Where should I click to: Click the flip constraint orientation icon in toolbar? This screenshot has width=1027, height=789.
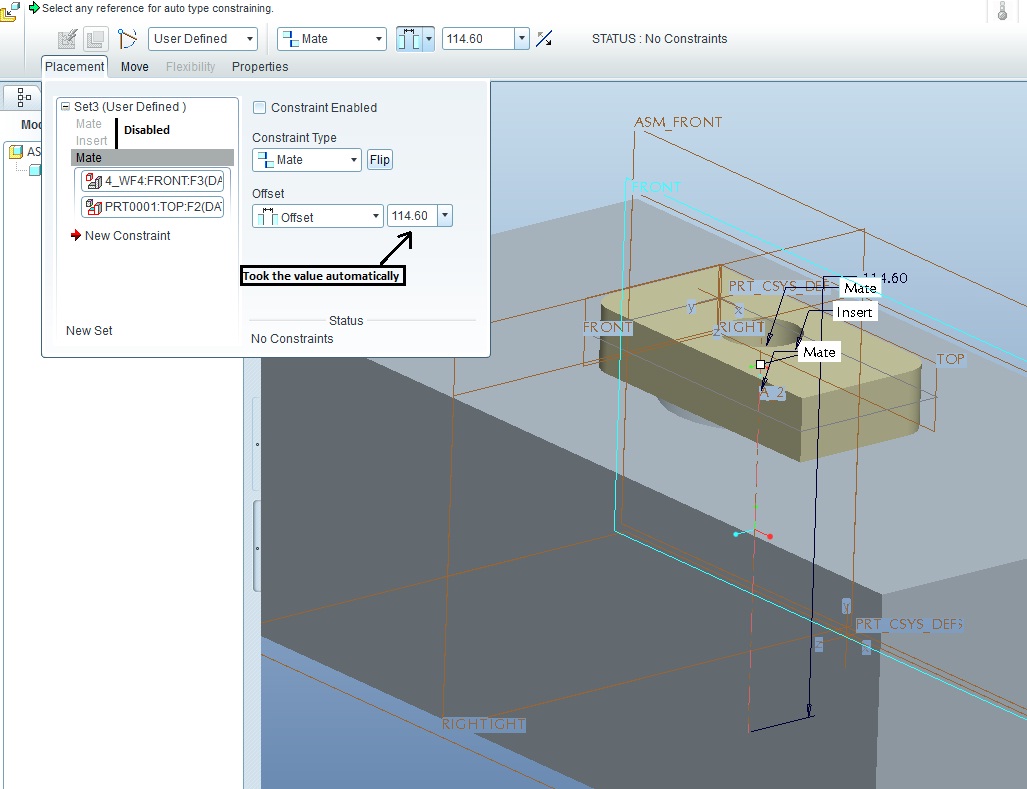point(544,39)
